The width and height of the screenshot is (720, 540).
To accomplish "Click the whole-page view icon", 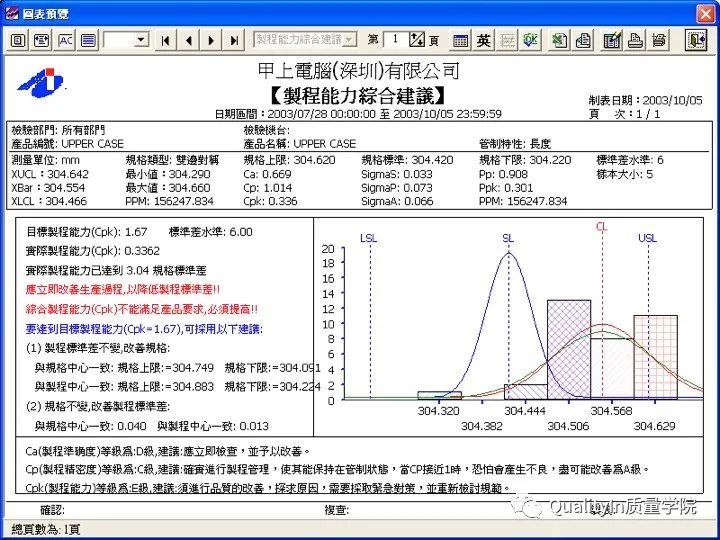I will pos(18,40).
